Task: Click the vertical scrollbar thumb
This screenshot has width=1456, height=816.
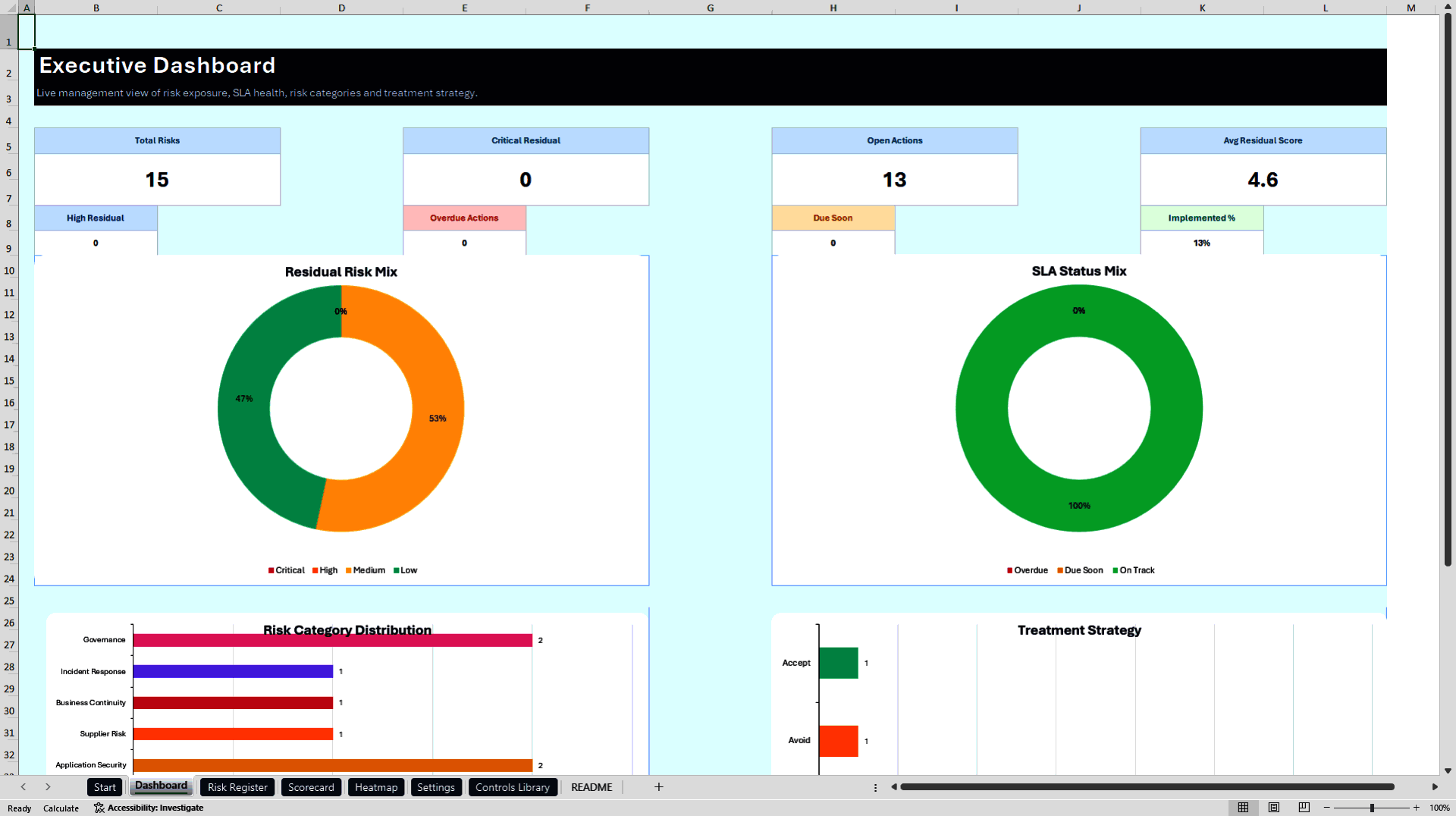Action: 1448,288
